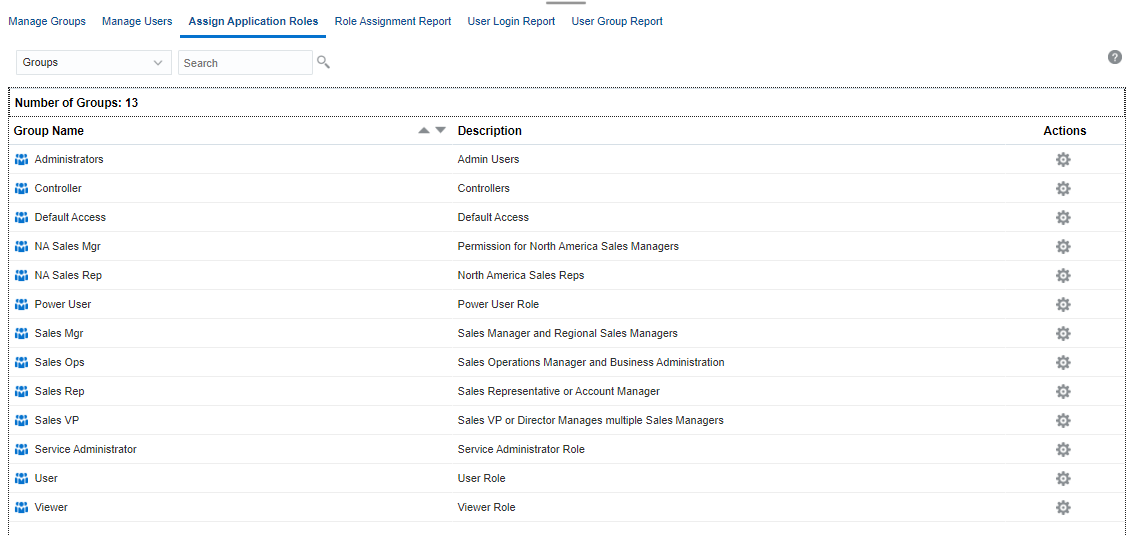The image size is (1132, 535).
Task: Click the Controller group icon
Action: [21, 188]
